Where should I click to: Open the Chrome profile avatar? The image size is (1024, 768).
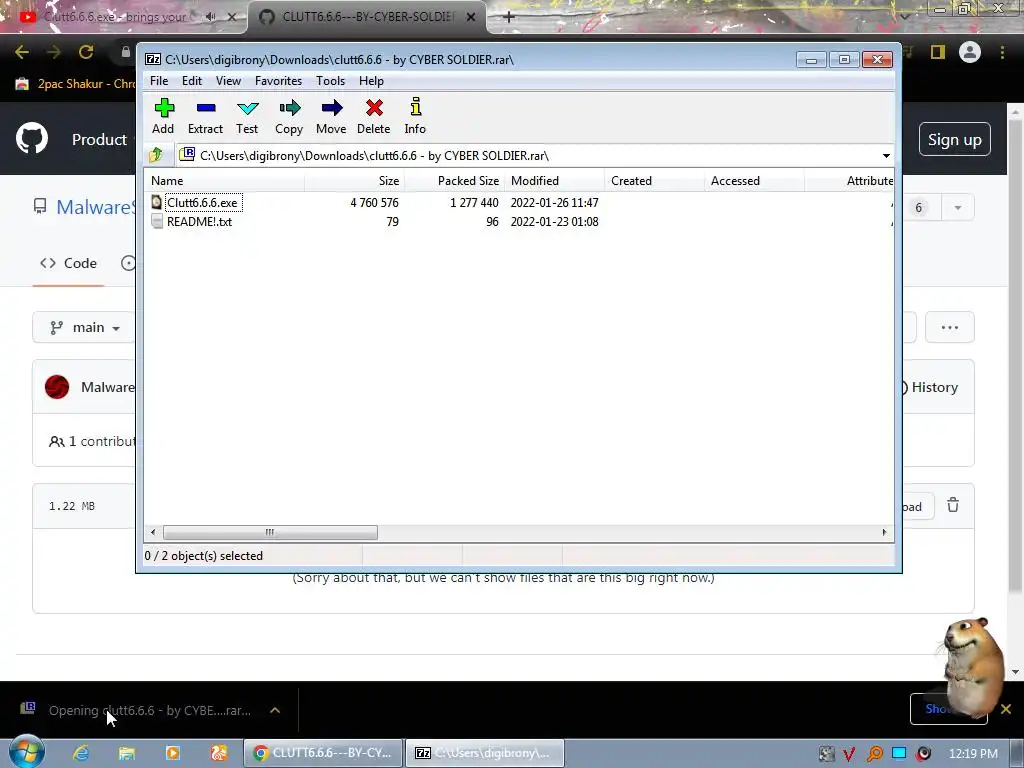(970, 52)
